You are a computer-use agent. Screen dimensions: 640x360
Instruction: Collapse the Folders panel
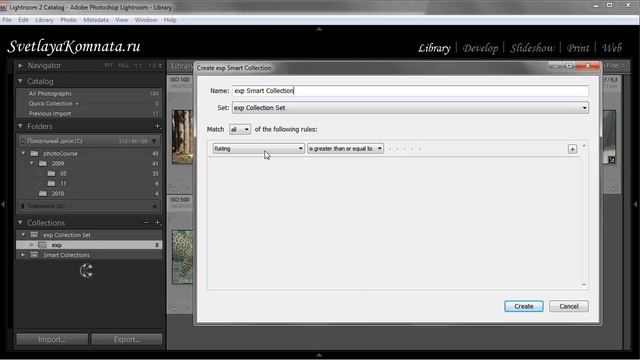click(20, 126)
